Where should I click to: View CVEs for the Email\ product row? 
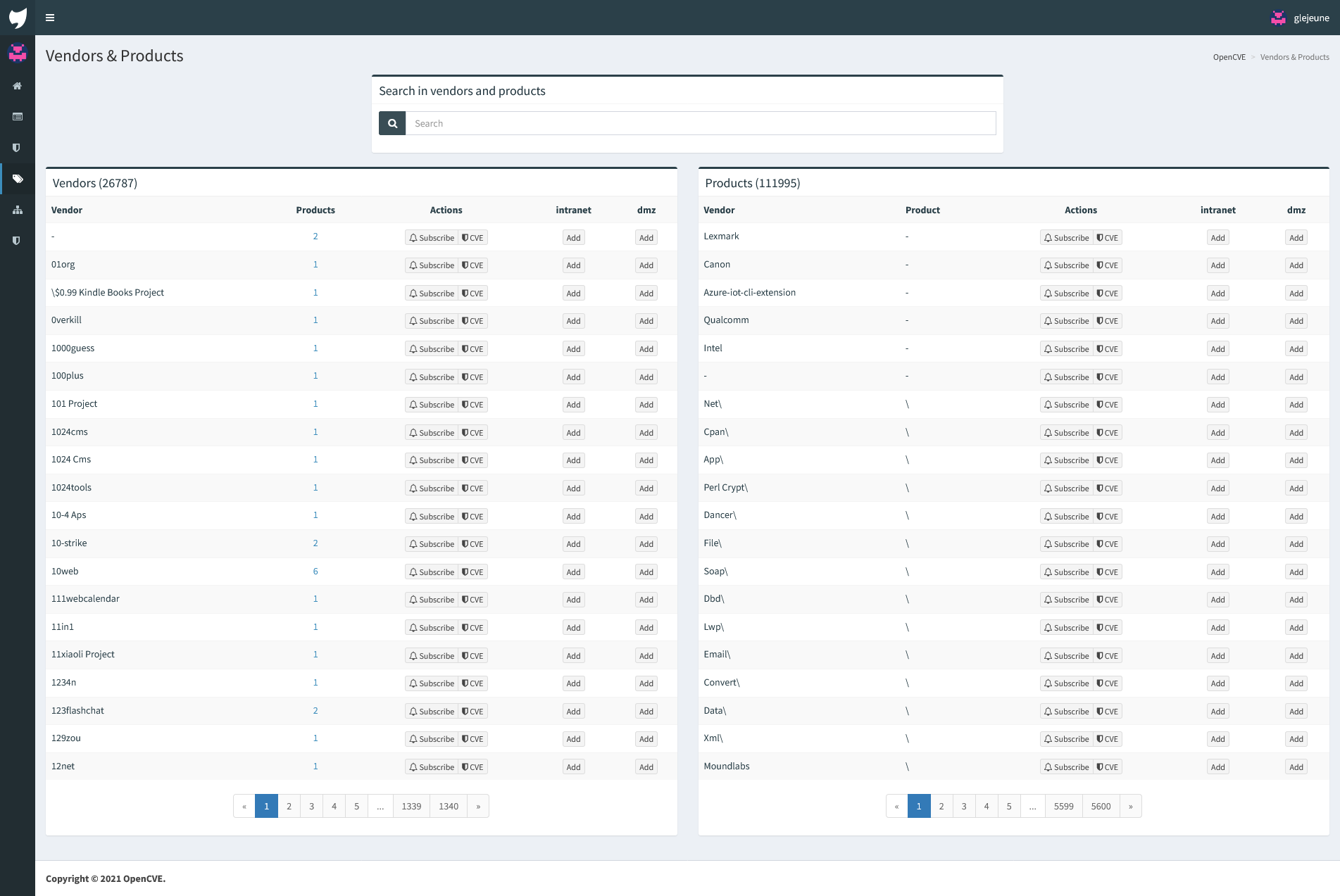tap(1108, 656)
